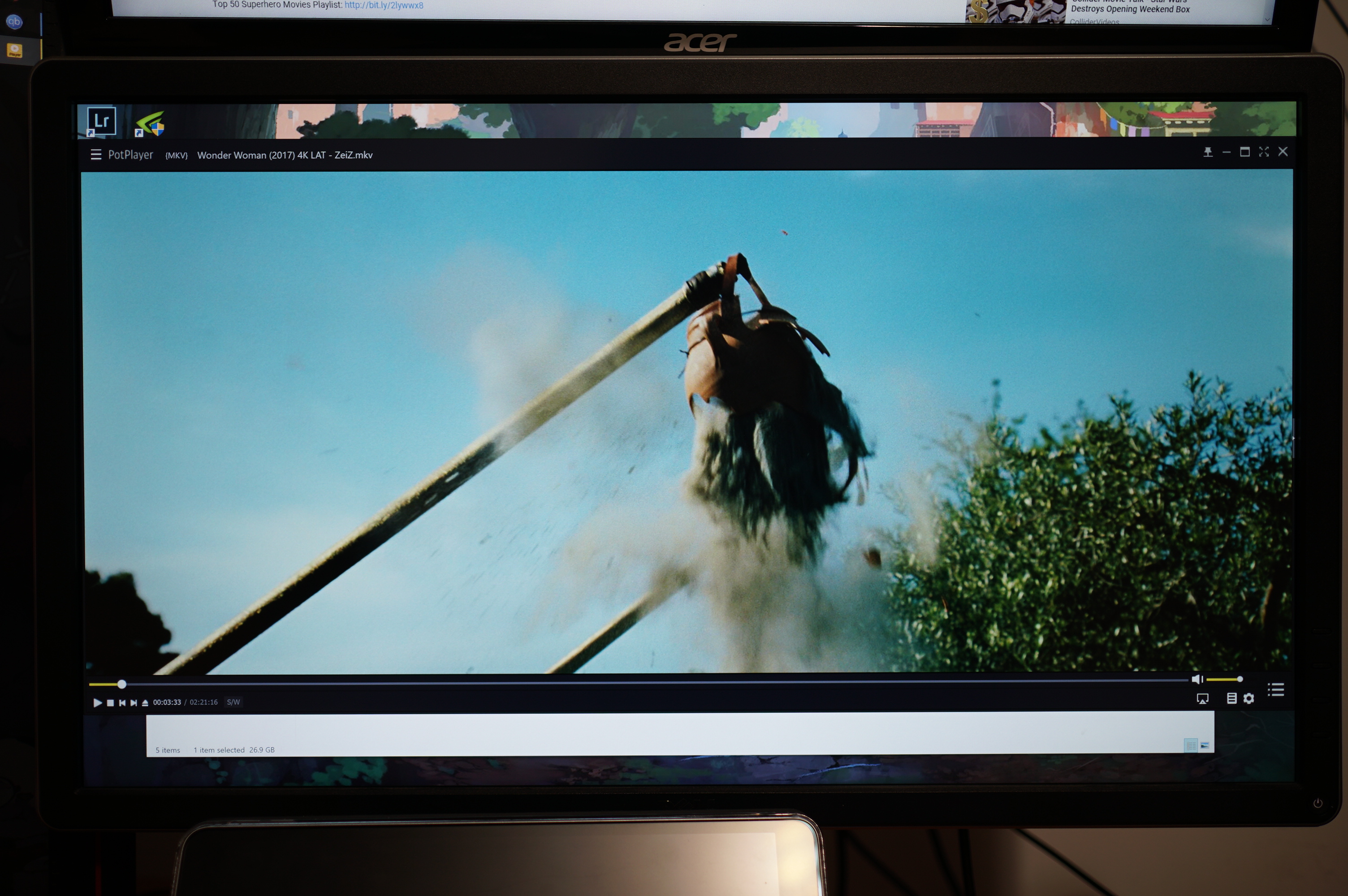Click '5 items' in Explorer status bar
The image size is (1348, 896).
[168, 750]
